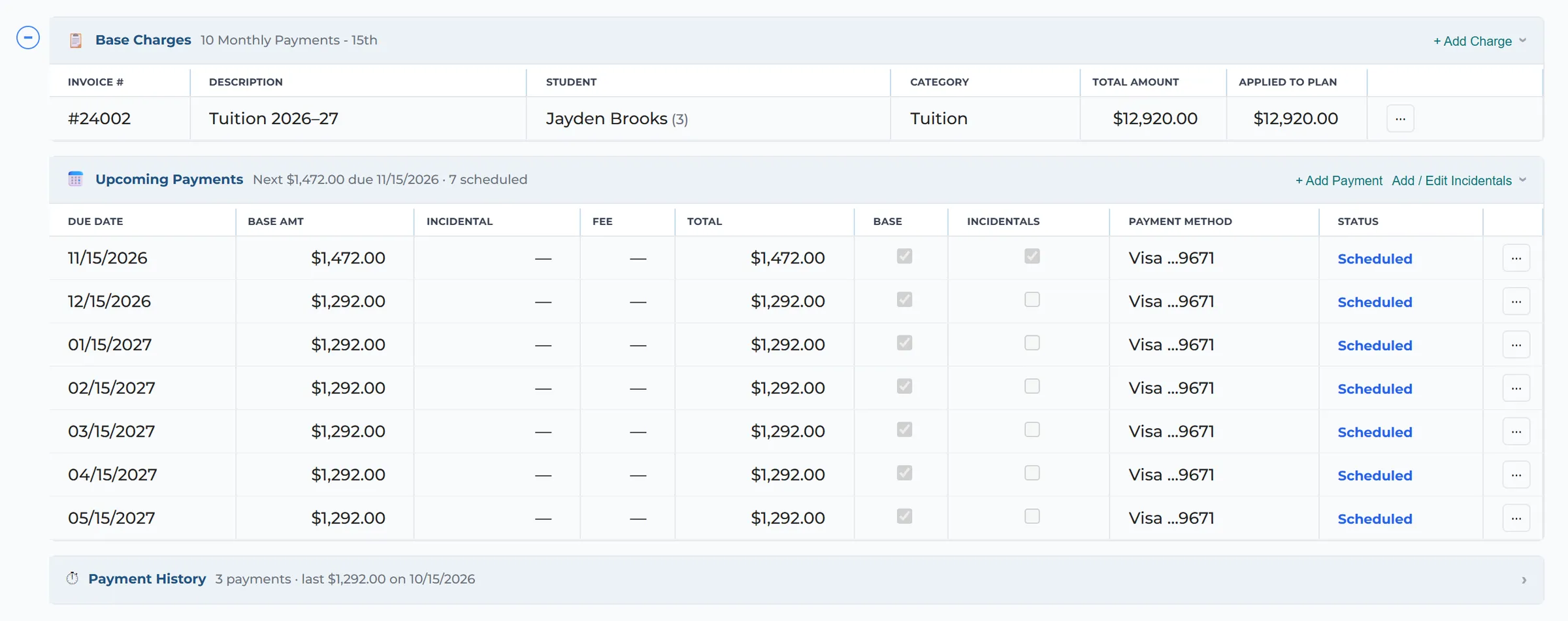Click the 04/15/2027 due date cell

point(142,475)
